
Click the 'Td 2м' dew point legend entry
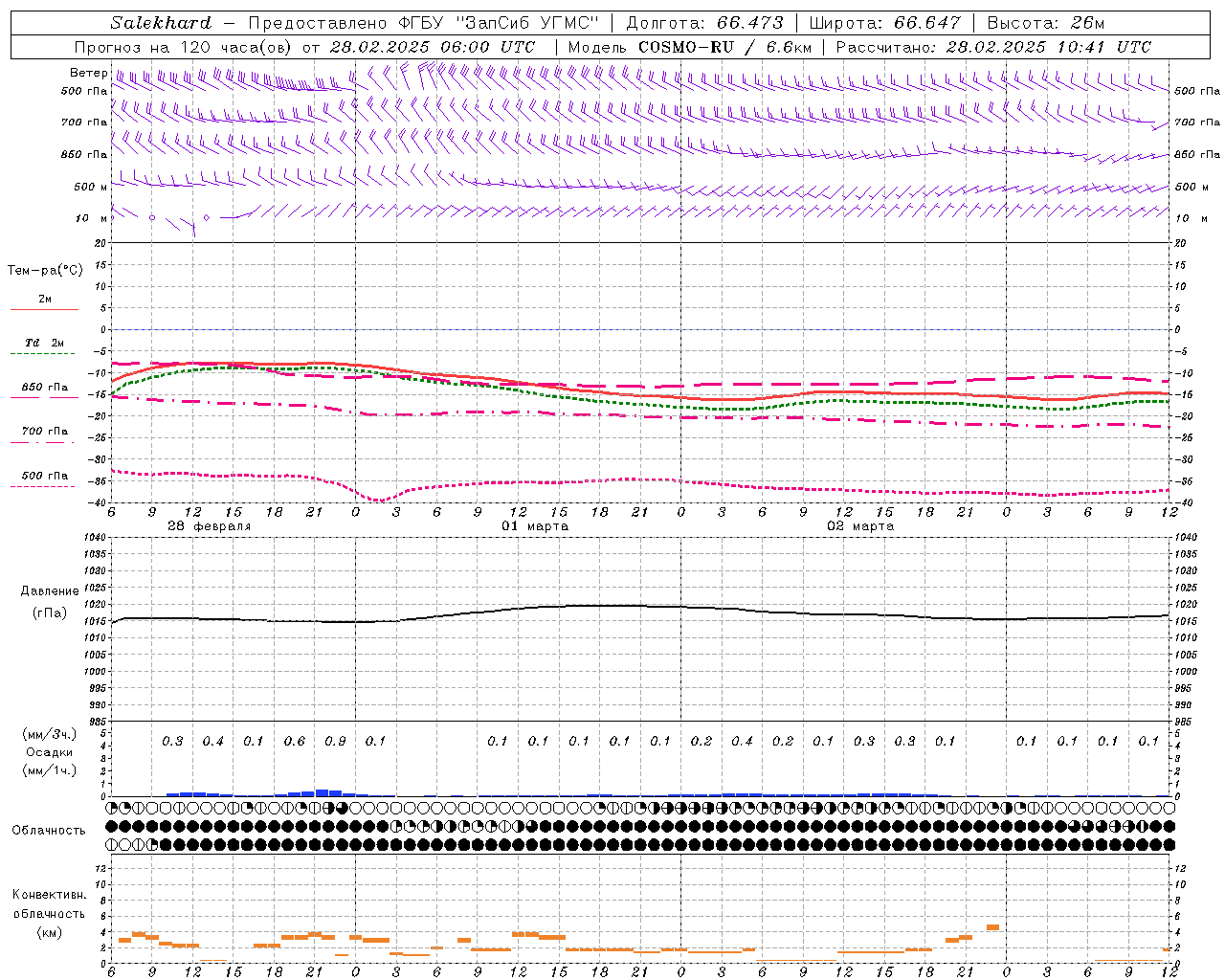[44, 343]
